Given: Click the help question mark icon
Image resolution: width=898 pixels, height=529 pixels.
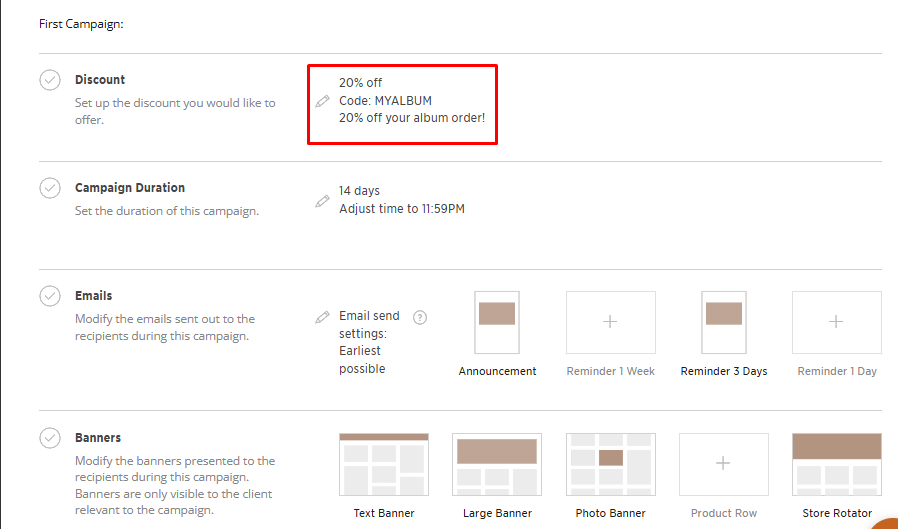Looking at the screenshot, I should tap(420, 318).
